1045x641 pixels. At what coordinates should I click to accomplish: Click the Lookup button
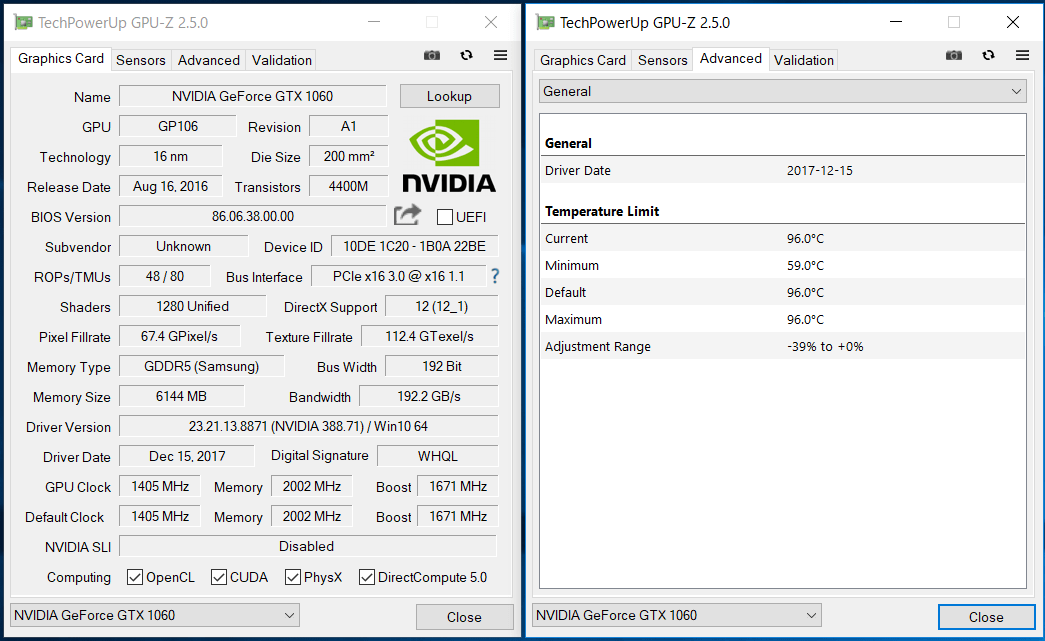pyautogui.click(x=449, y=96)
